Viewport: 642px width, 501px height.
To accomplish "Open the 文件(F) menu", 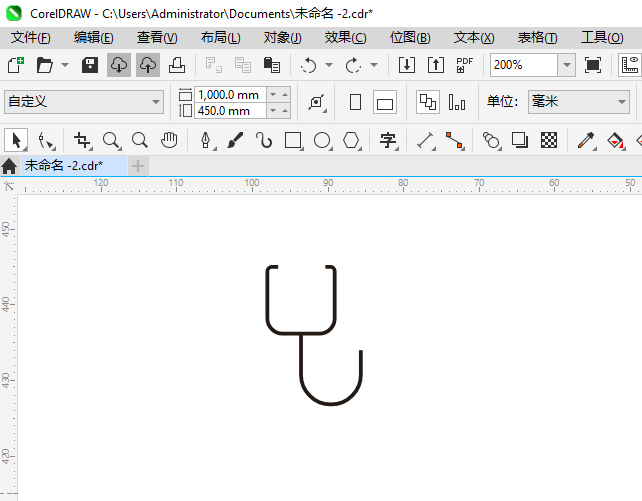I will click(31, 38).
